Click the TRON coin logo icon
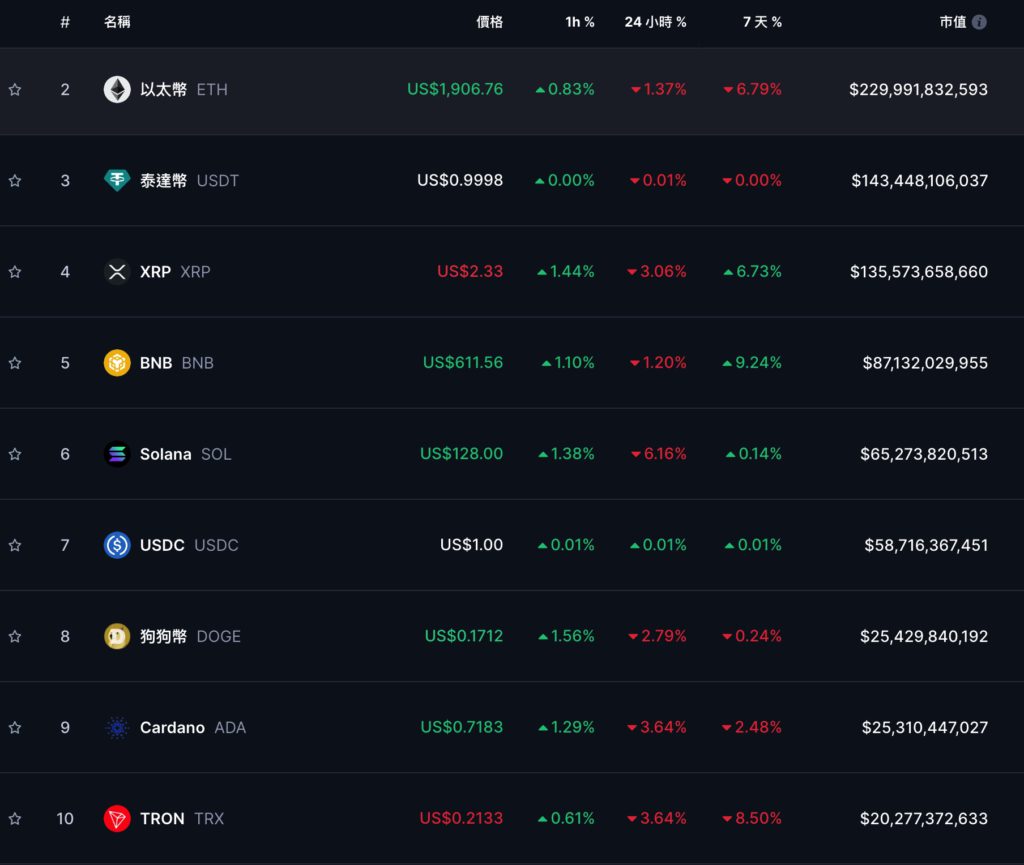Screen dimensions: 1024x865 tap(117, 818)
